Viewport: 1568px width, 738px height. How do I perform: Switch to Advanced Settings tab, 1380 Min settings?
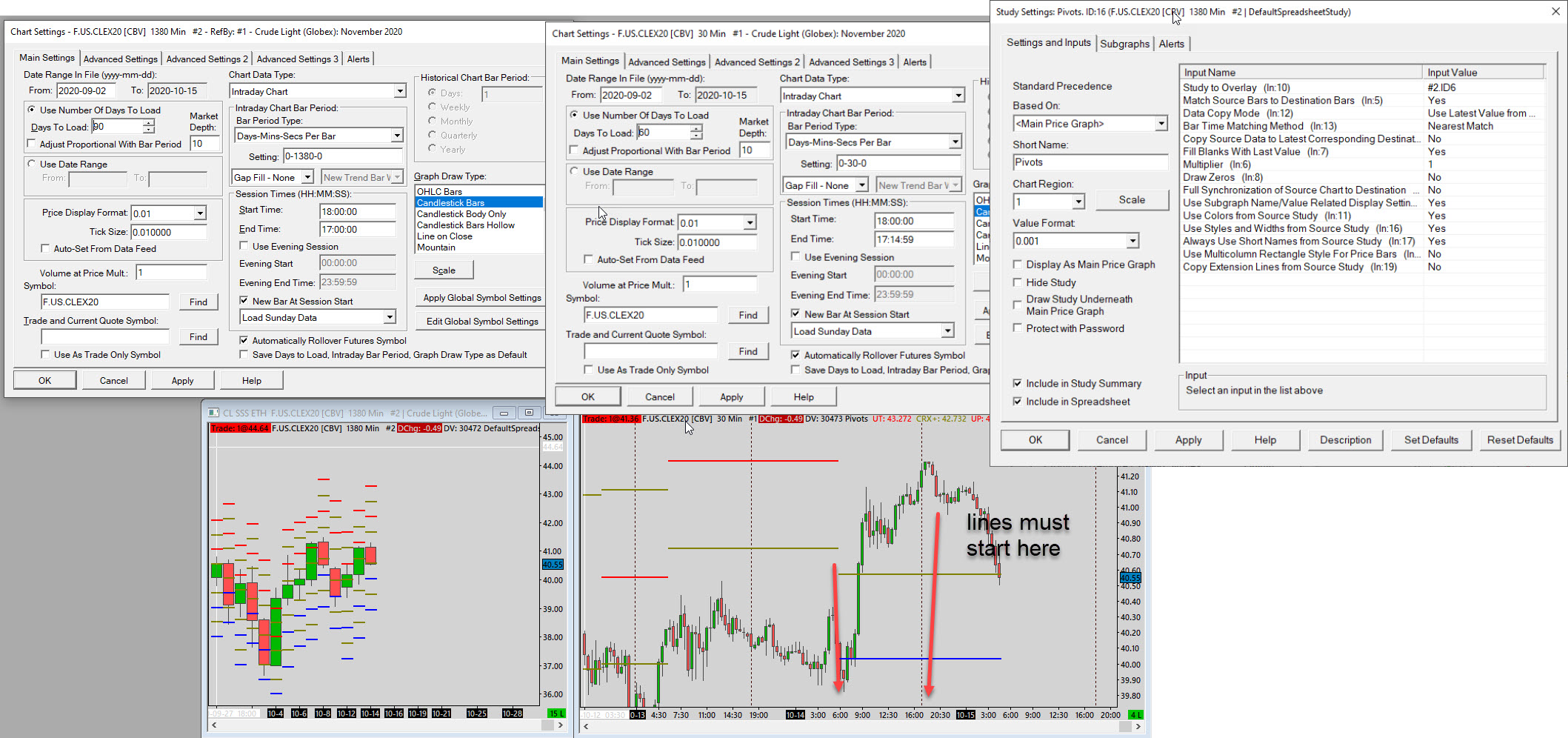121,59
